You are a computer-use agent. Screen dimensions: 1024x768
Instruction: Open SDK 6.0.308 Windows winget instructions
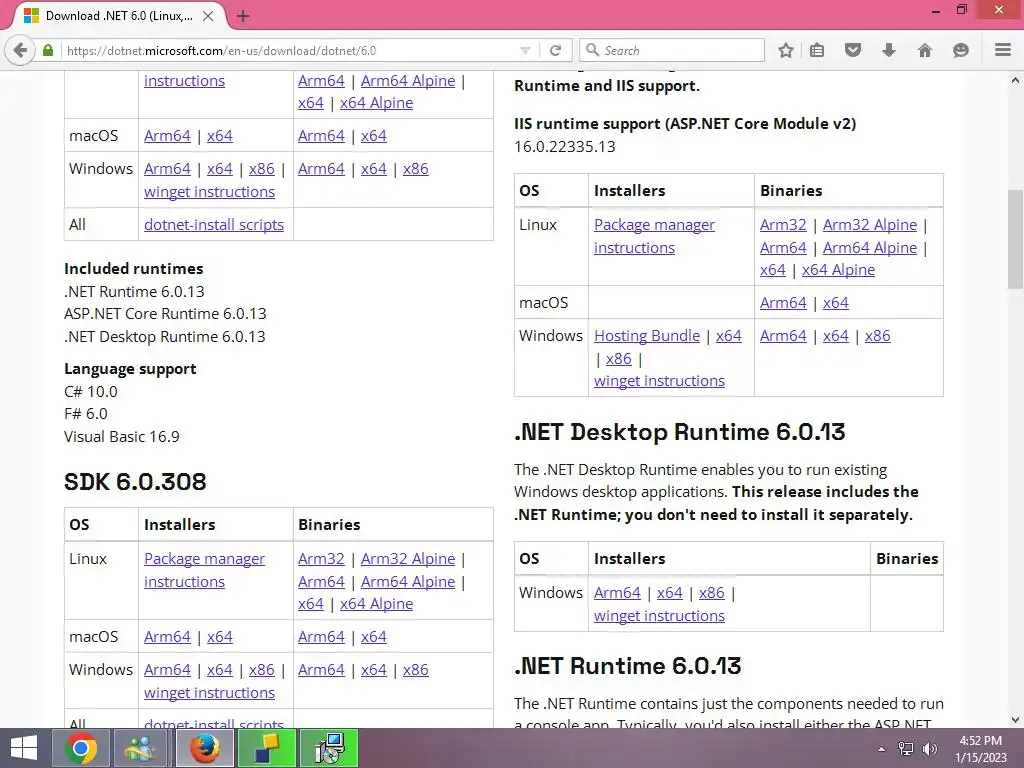[x=209, y=693]
